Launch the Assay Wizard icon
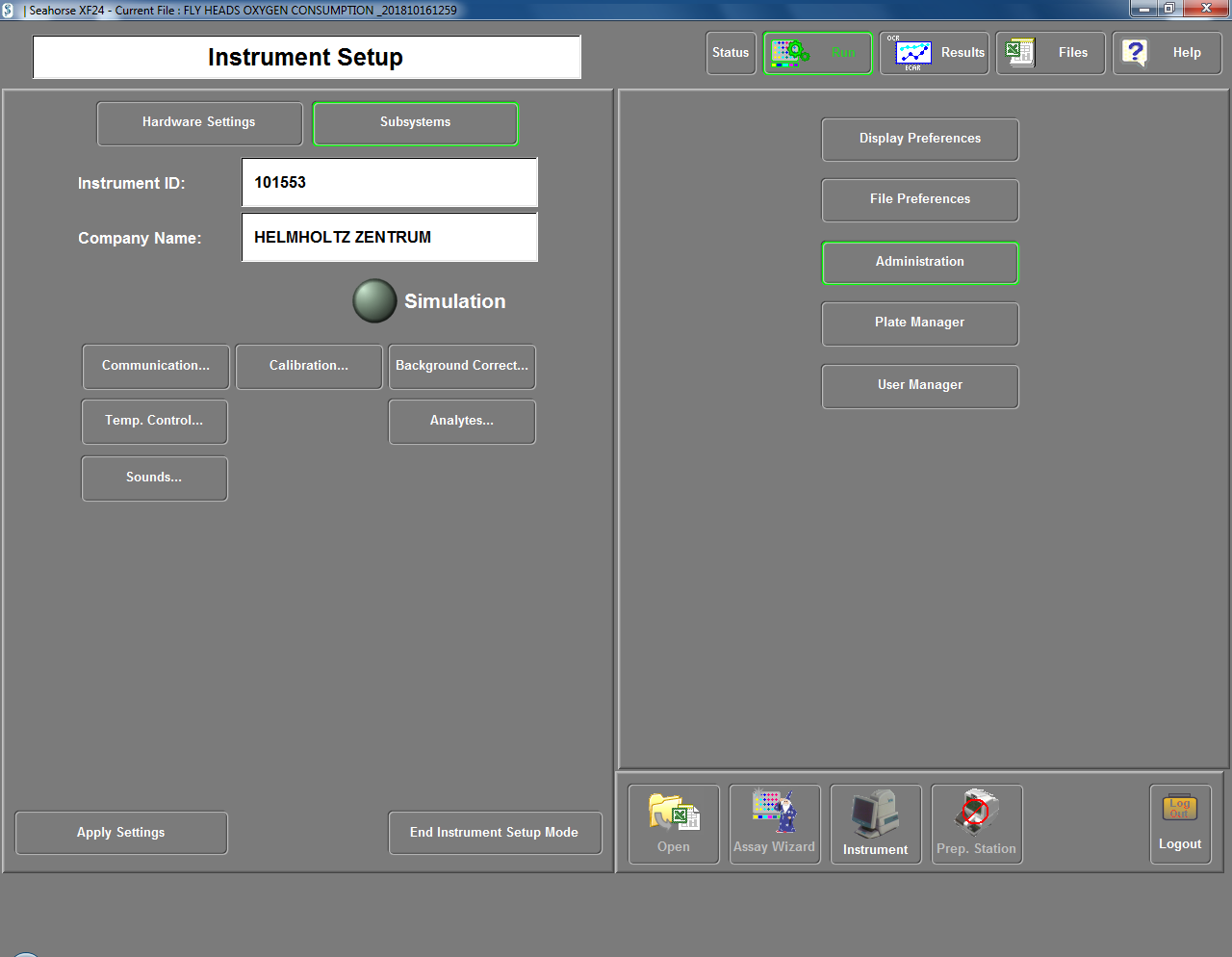This screenshot has height=957, width=1232. tap(775, 814)
